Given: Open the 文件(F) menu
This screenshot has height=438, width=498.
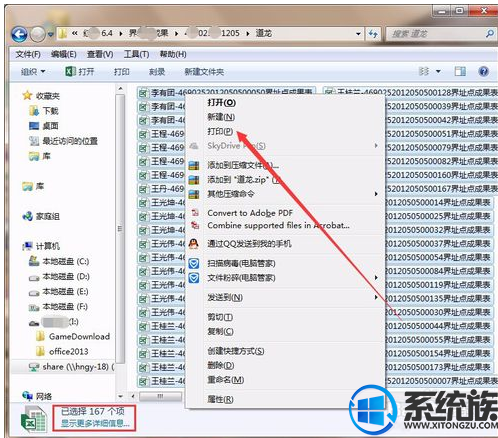Looking at the screenshot, I should pyautogui.click(x=28, y=54).
